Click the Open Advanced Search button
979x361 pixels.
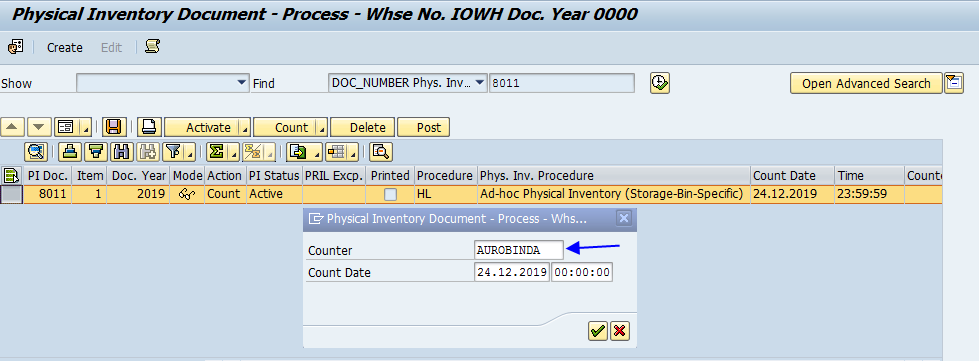point(866,84)
